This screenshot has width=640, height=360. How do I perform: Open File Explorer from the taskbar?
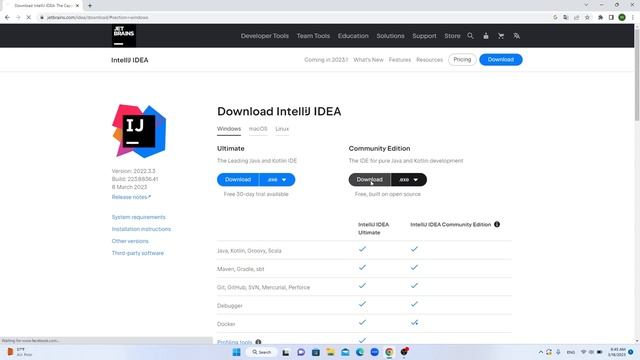tap(330, 352)
